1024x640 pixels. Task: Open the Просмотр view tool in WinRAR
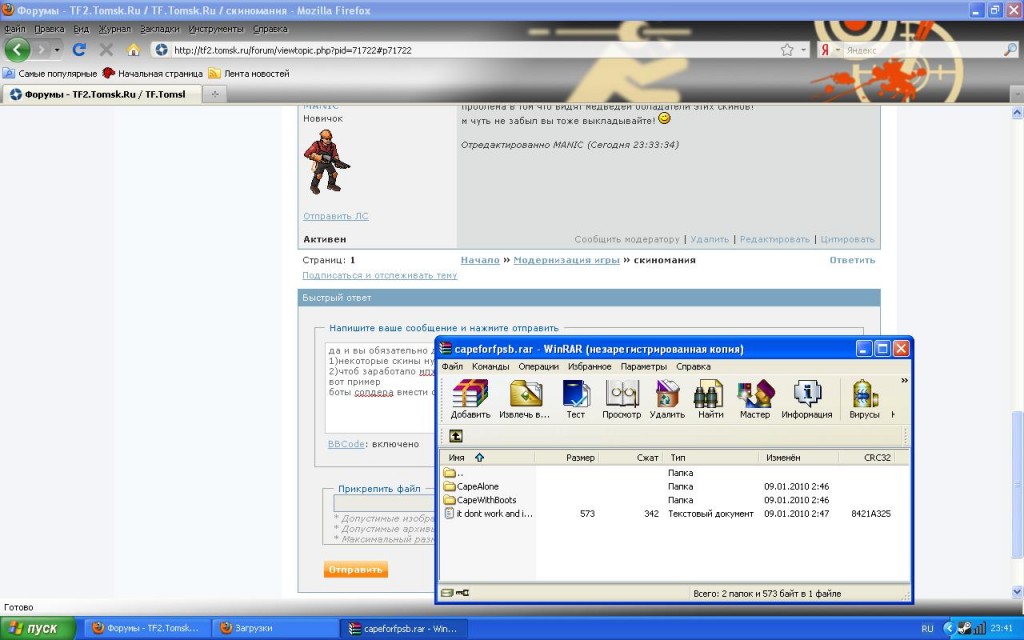click(x=621, y=398)
